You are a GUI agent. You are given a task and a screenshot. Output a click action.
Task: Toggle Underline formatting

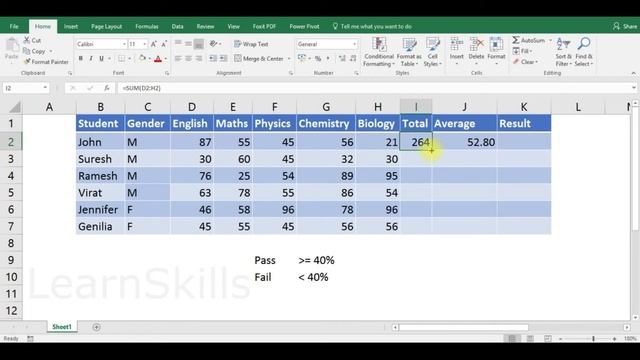(x=101, y=59)
